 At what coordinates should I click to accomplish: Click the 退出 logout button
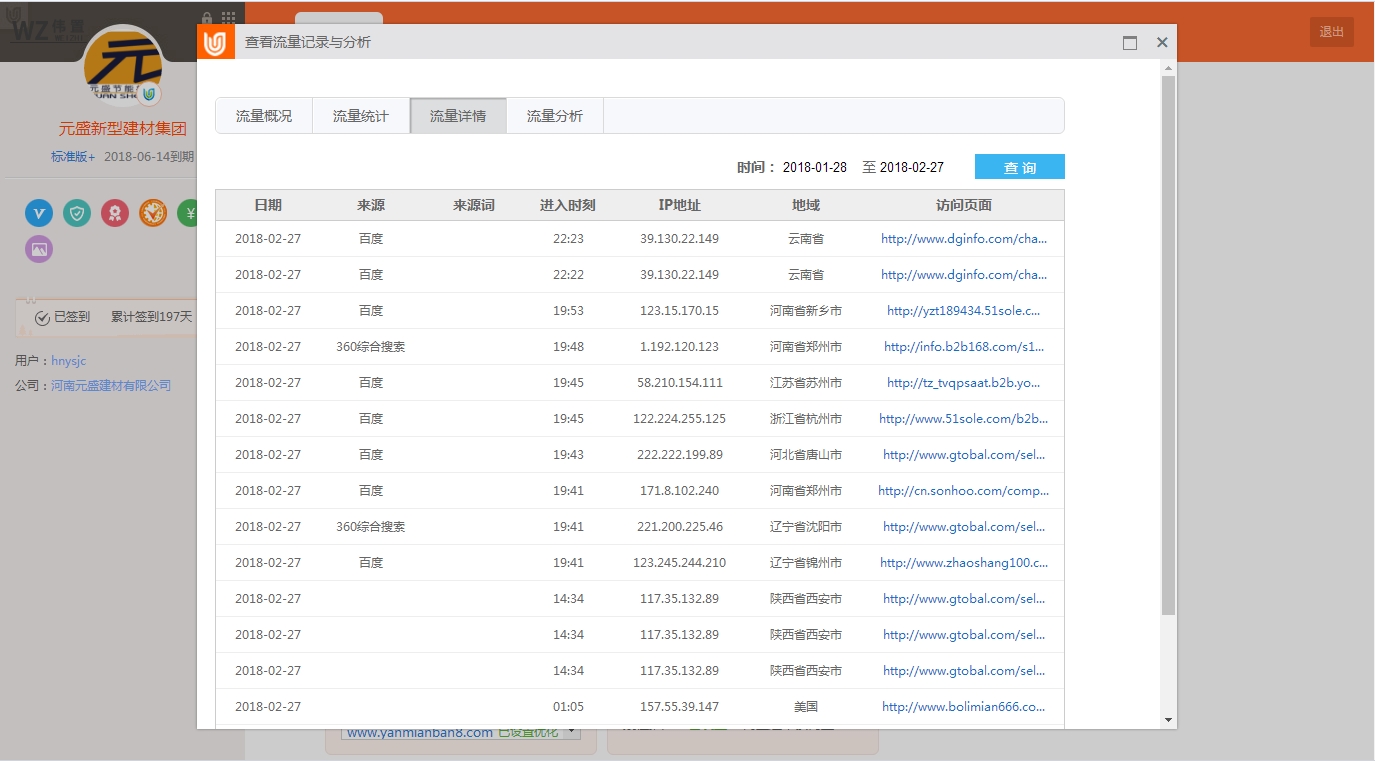(x=1331, y=32)
